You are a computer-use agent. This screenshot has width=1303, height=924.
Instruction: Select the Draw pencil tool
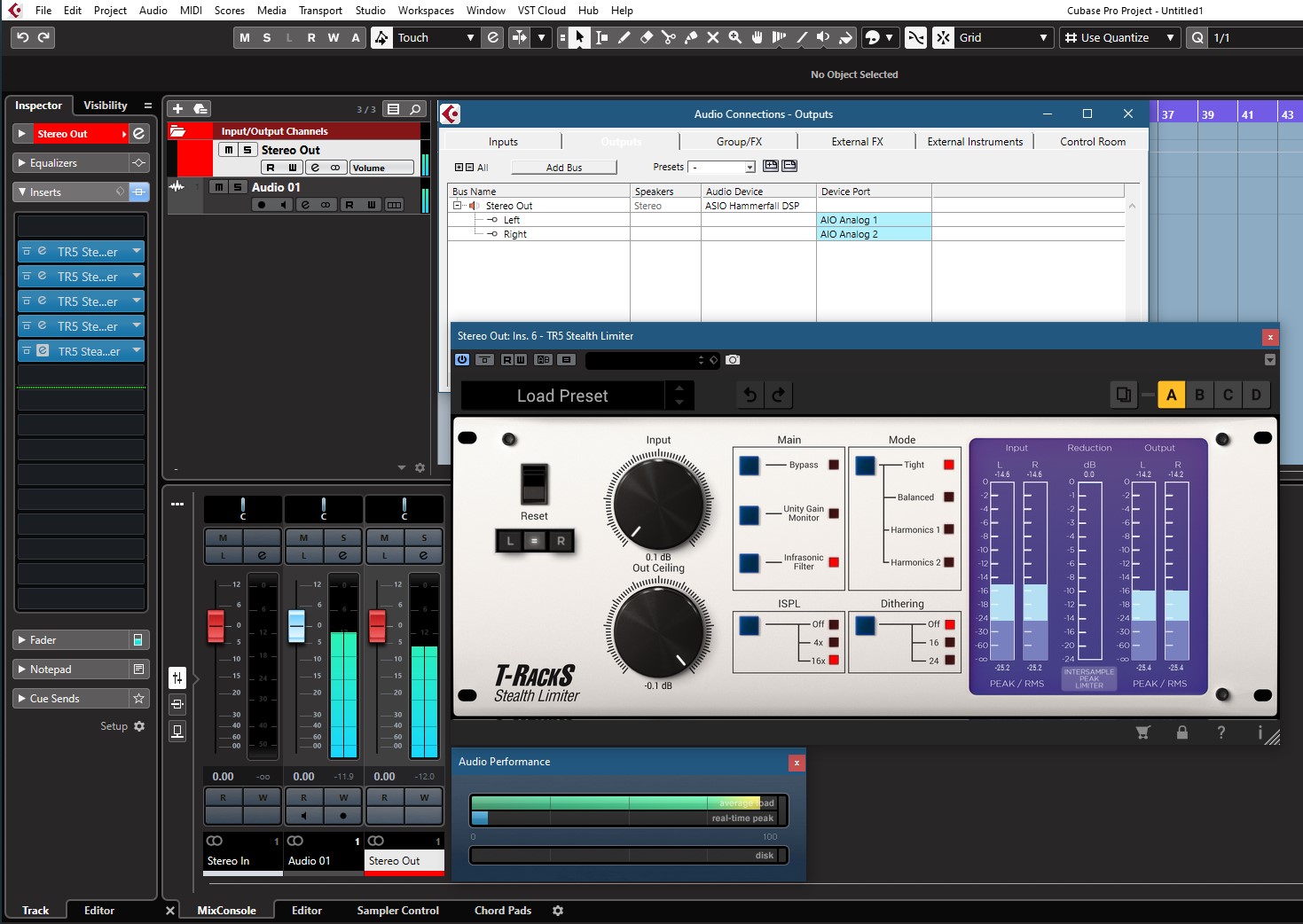point(624,37)
